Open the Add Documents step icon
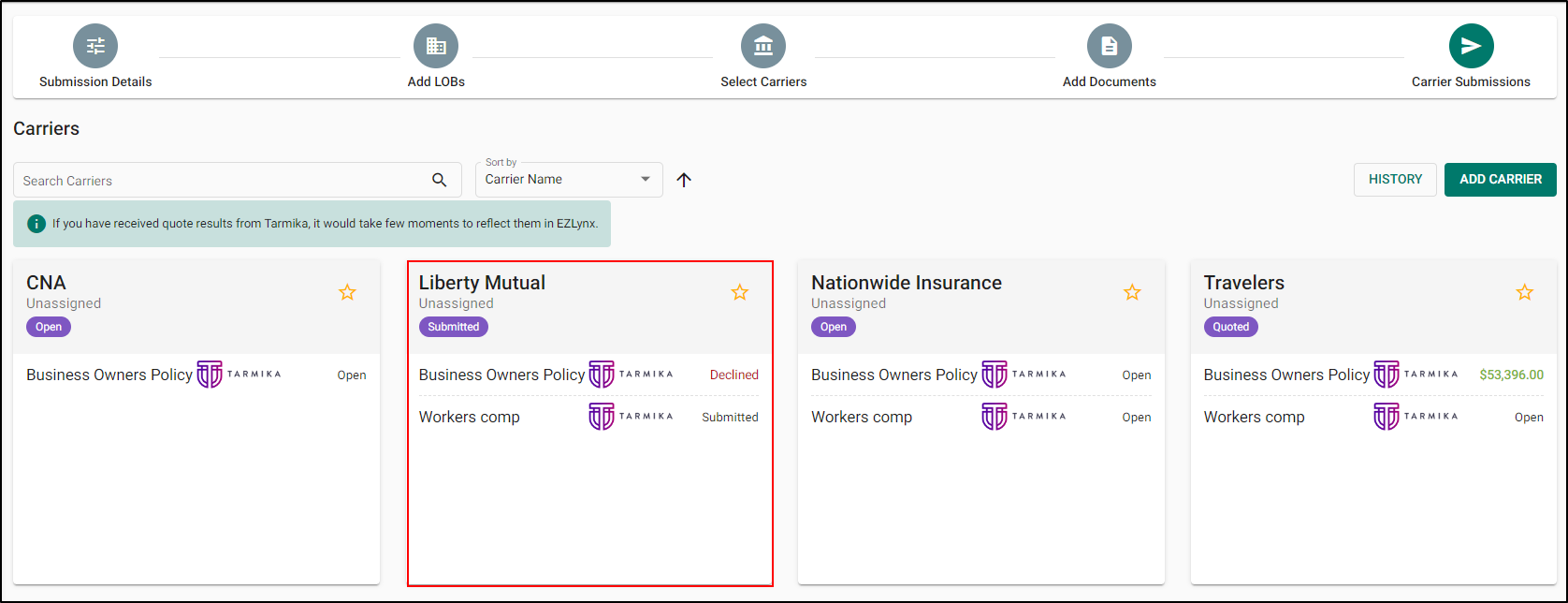Screen dimensions: 1568x603 (x=1110, y=46)
